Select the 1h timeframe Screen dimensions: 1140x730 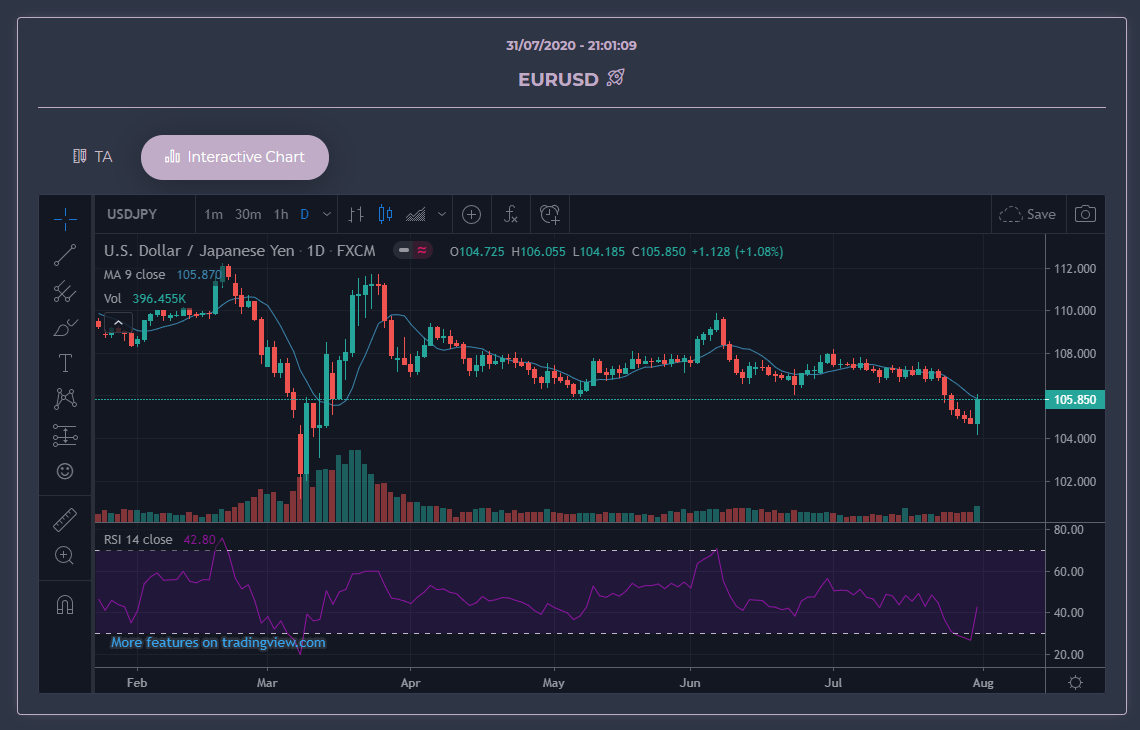[x=280, y=214]
